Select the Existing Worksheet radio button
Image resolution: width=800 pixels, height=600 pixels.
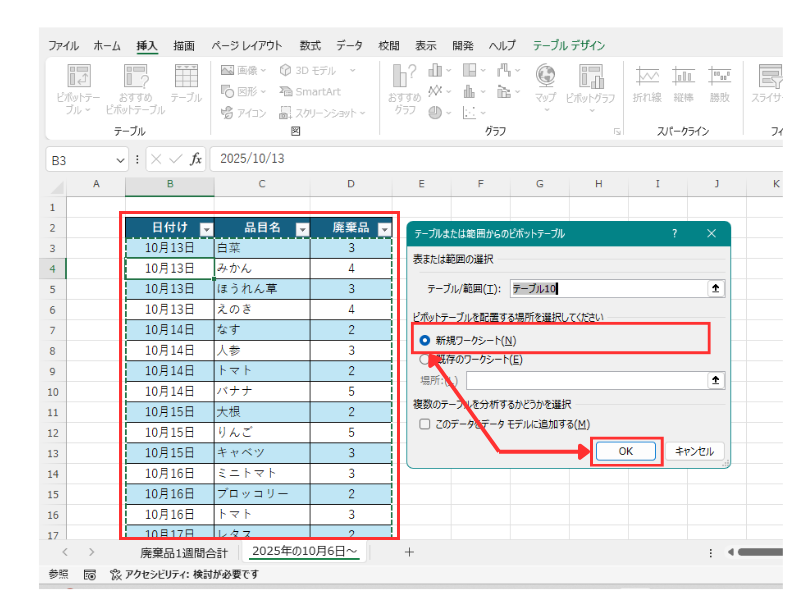[425, 359]
